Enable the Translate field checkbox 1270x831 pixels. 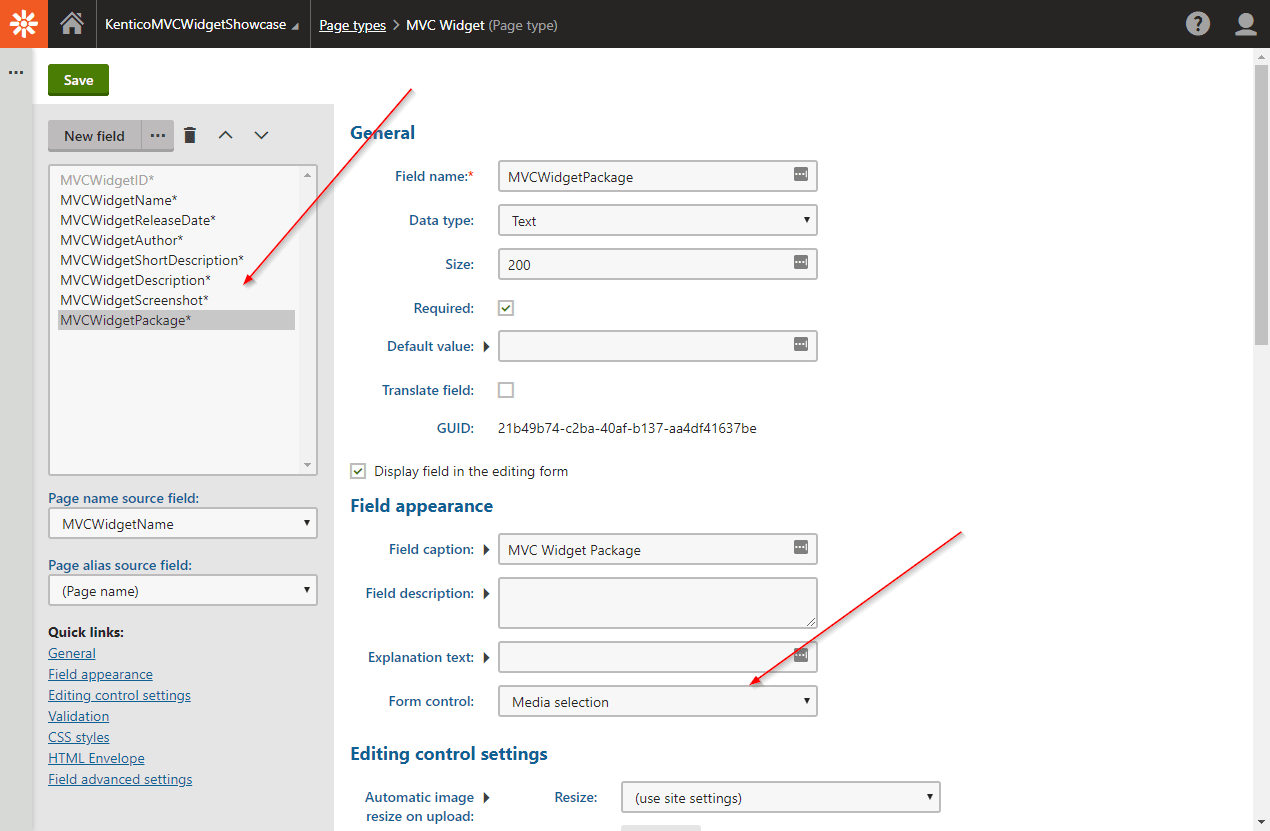point(506,390)
